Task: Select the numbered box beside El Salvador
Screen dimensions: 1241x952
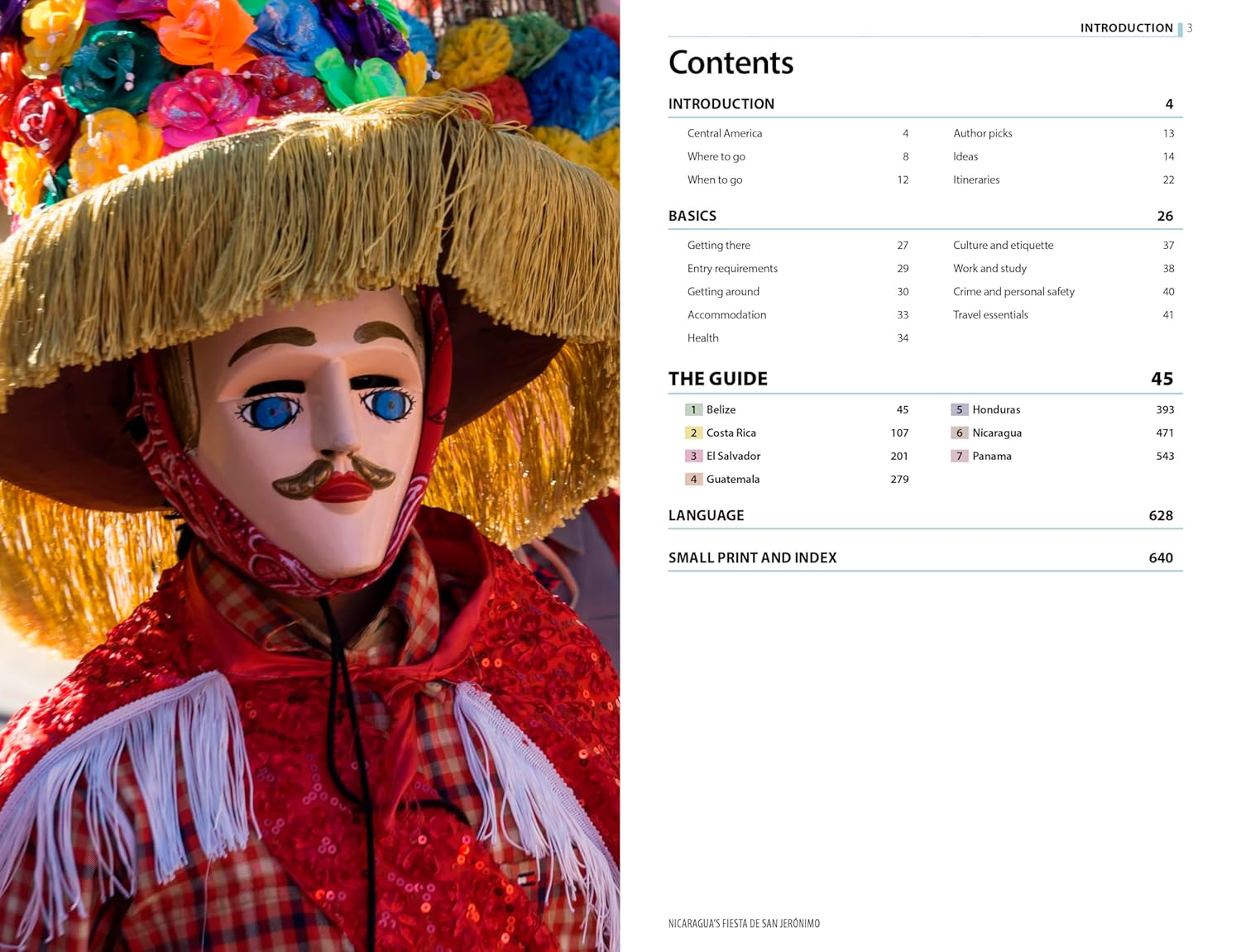Action: tap(693, 456)
